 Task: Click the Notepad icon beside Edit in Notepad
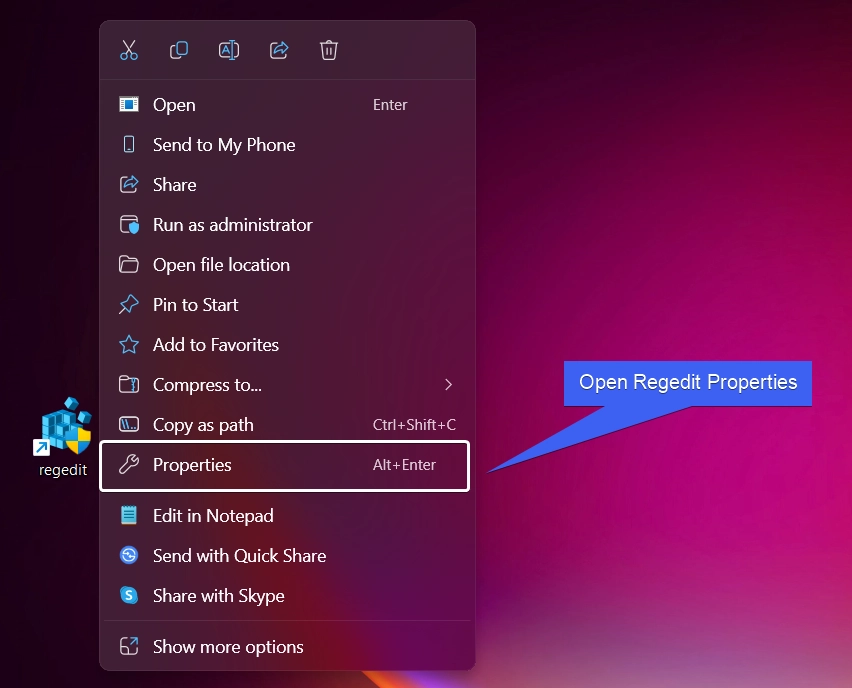pyautogui.click(x=129, y=515)
